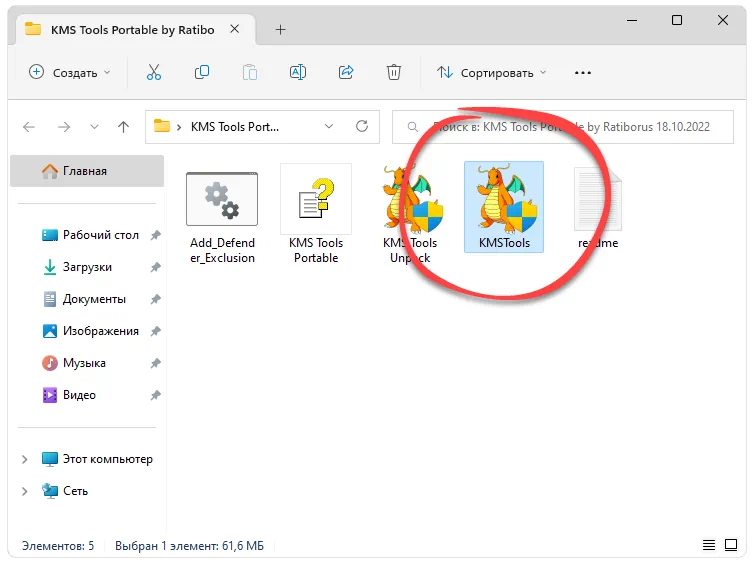Switch to large icons view
Screen dimensions: 752x565
click(x=731, y=545)
